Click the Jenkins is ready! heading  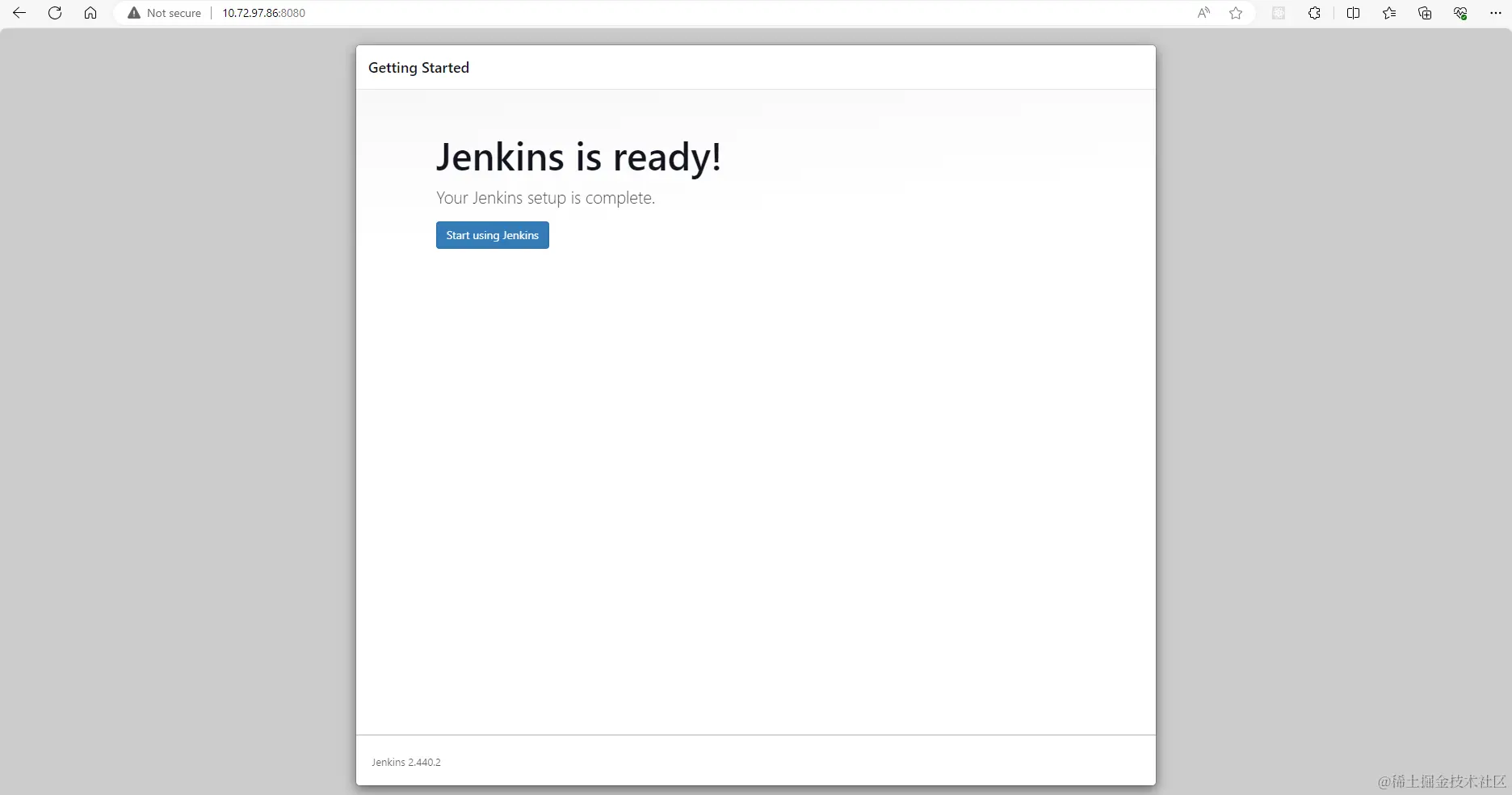point(578,157)
